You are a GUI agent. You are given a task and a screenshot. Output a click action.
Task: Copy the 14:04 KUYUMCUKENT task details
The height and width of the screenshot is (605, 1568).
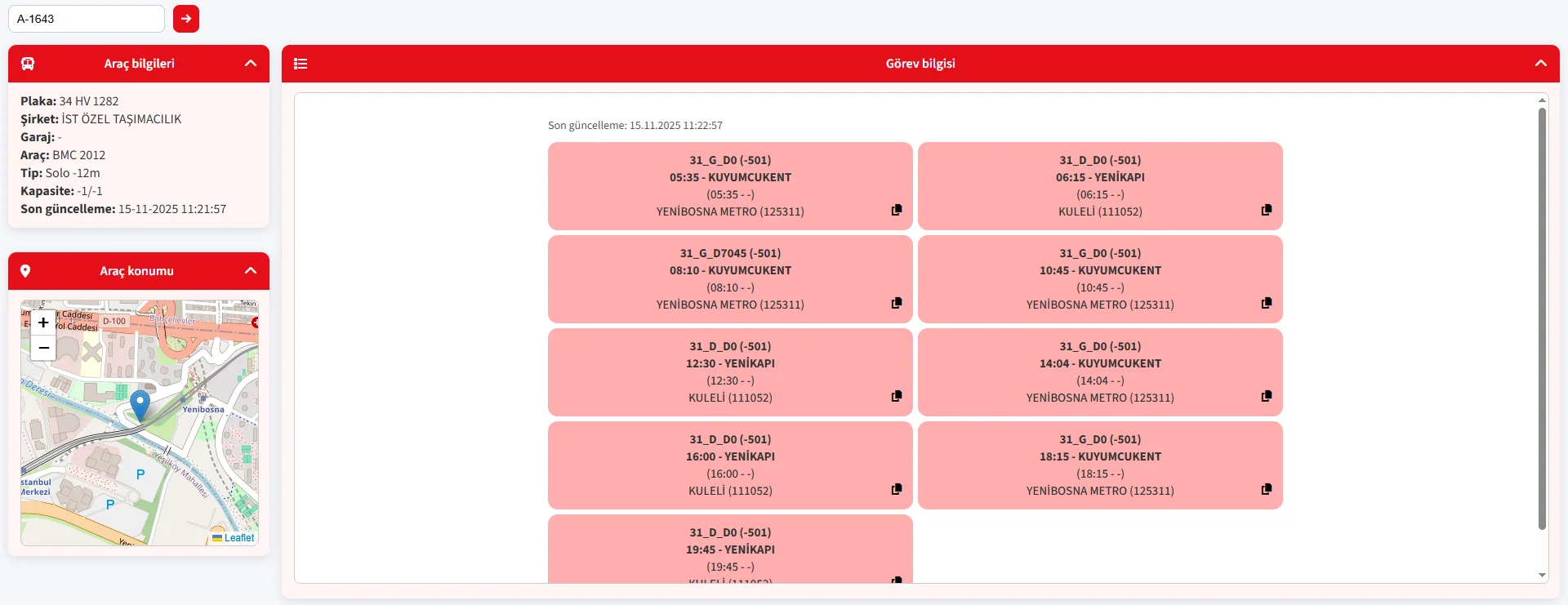click(x=1266, y=396)
